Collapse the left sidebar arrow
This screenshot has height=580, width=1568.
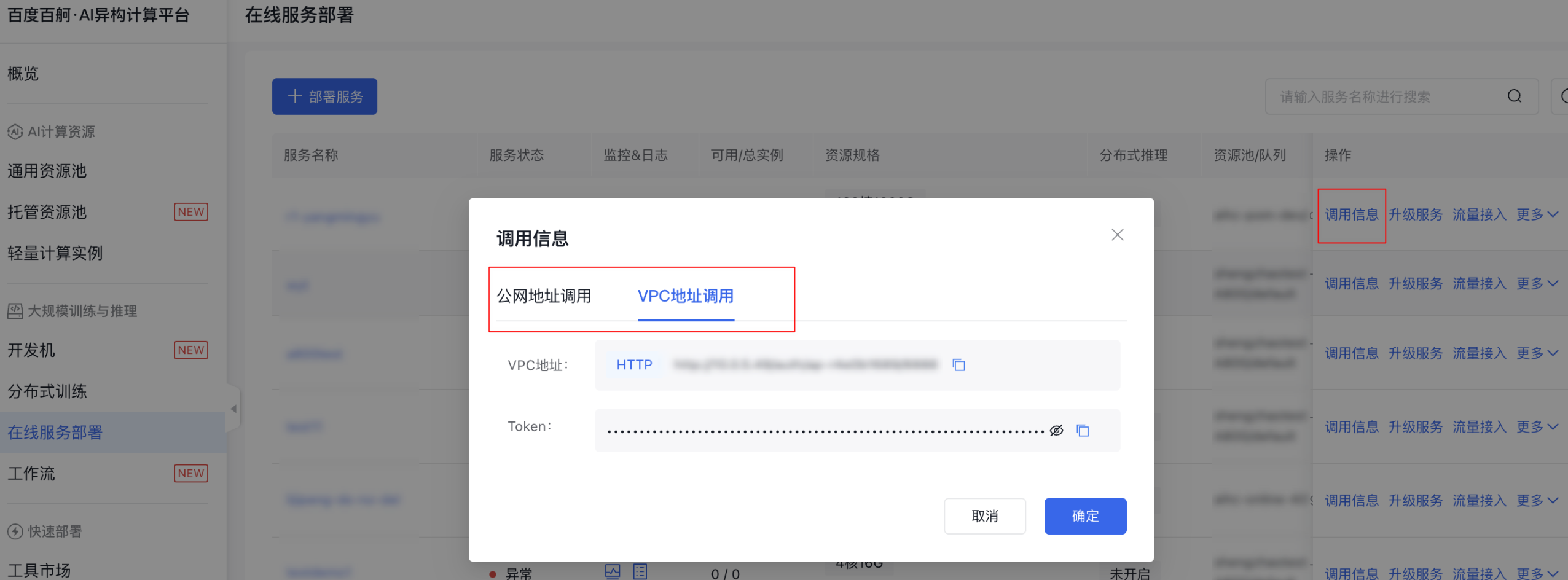233,409
